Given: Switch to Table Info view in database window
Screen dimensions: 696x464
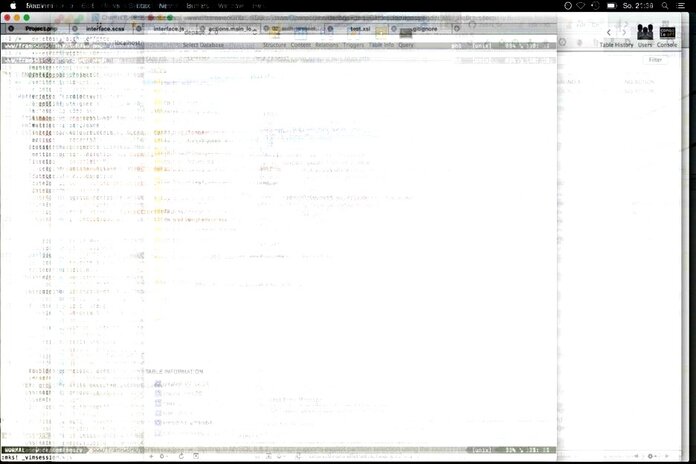Looking at the screenshot, I should tap(381, 45).
